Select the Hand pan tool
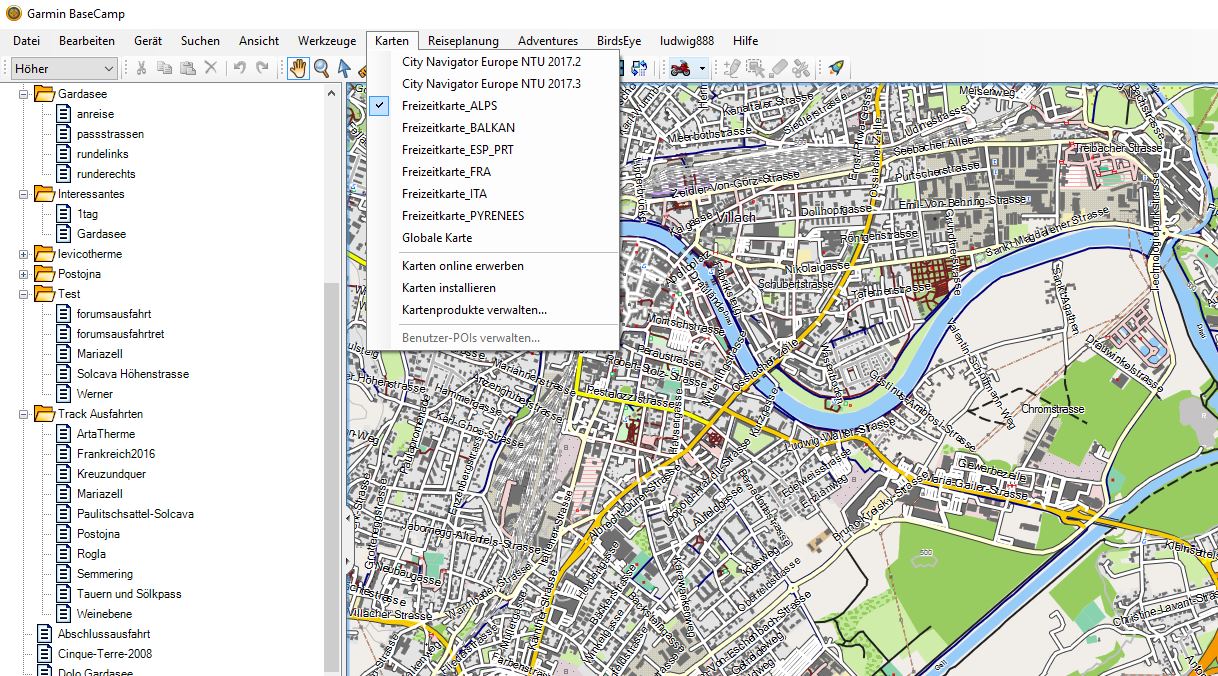 [x=298, y=68]
